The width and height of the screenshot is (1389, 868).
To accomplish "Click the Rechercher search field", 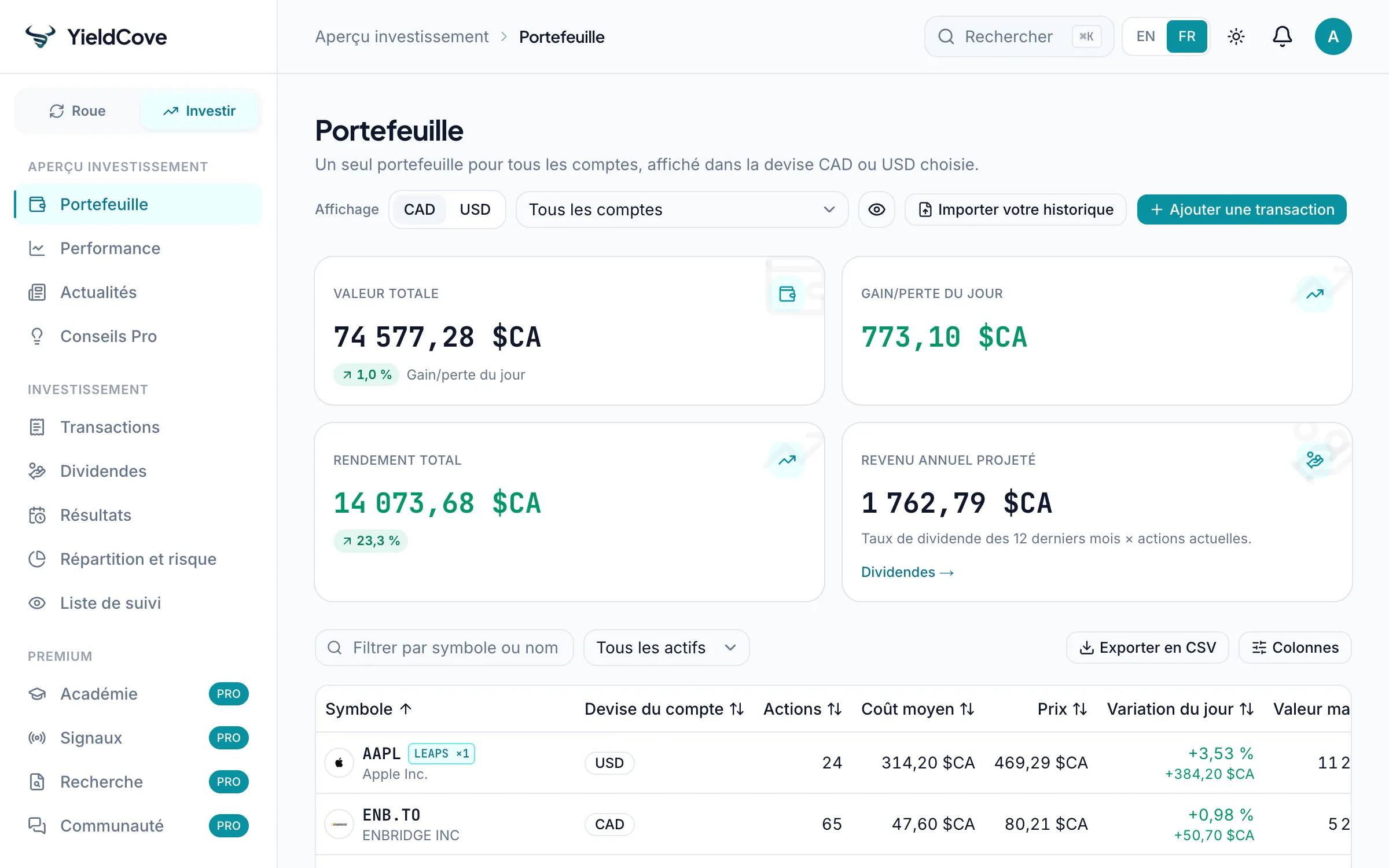I will (x=1019, y=36).
